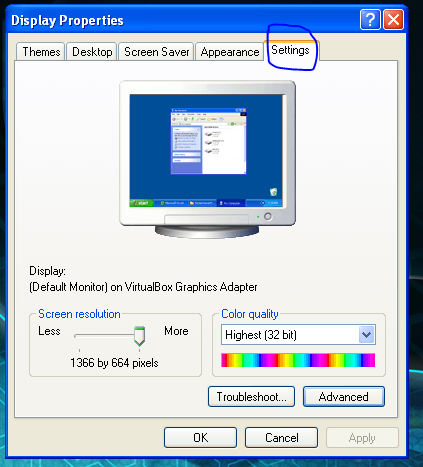Click the rainbow color quality preview bar
423x467 pixels.
click(298, 360)
